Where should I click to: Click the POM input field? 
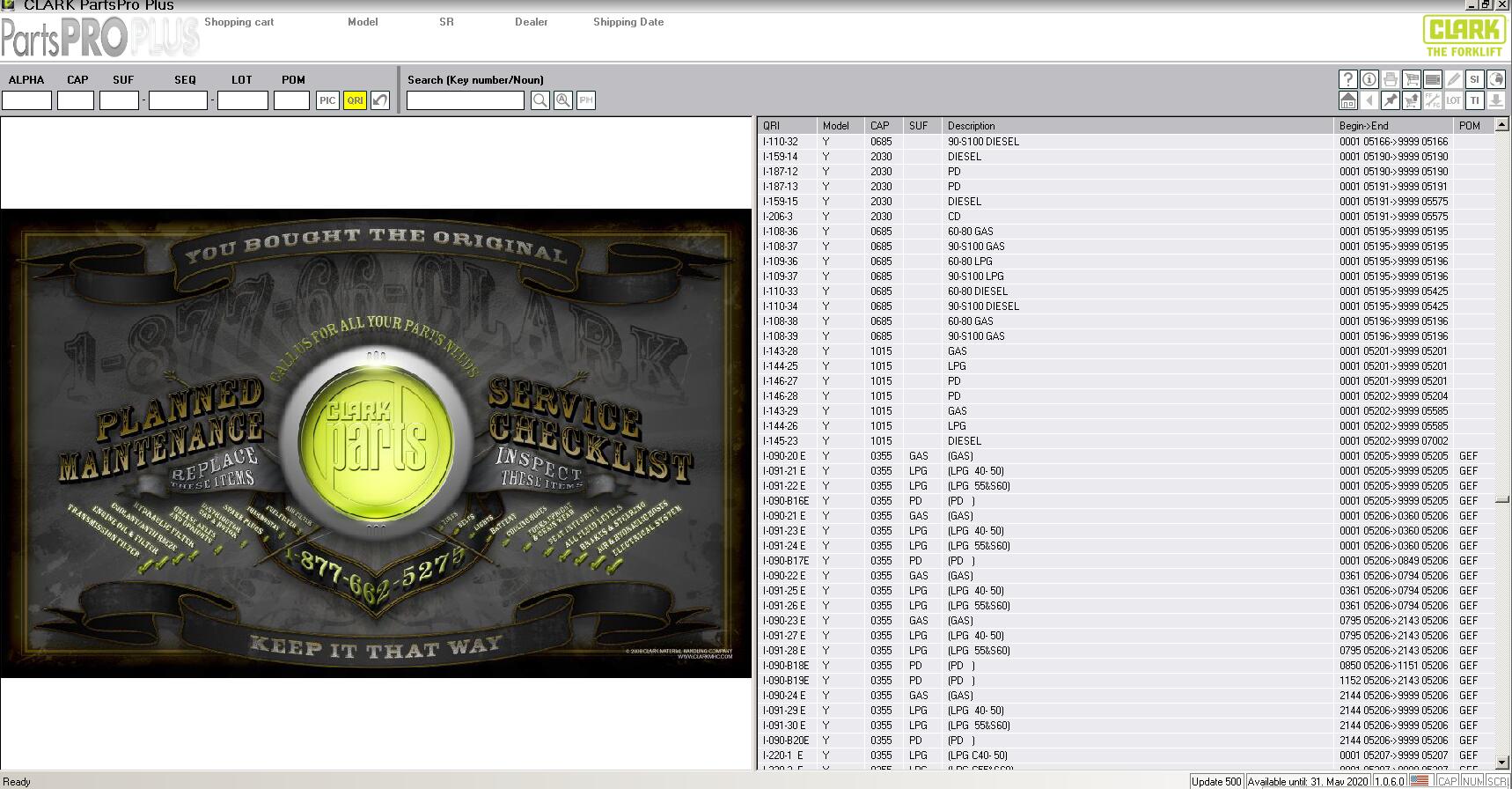291,100
